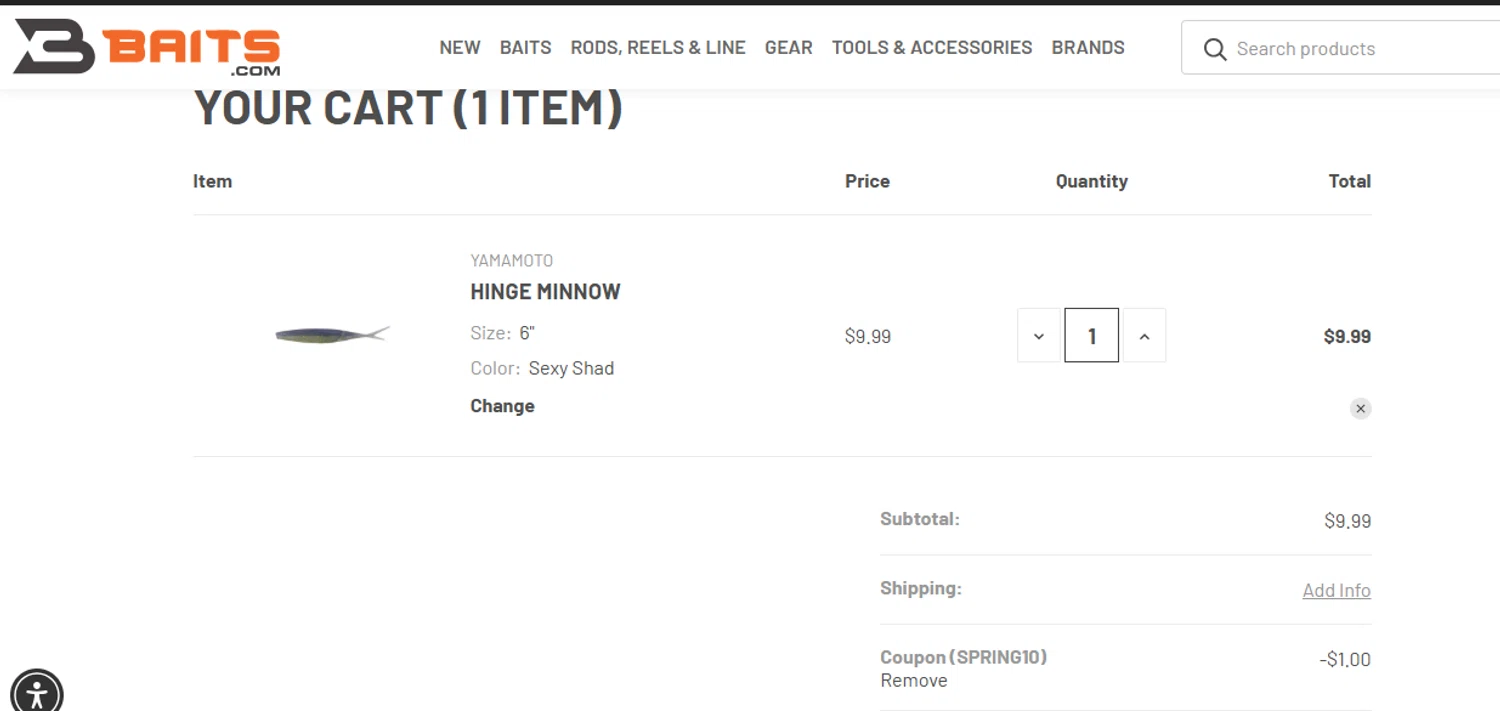Click the Hinge Minnow product thumbnail
Viewport: 1500px width, 711px height.
click(x=332, y=334)
